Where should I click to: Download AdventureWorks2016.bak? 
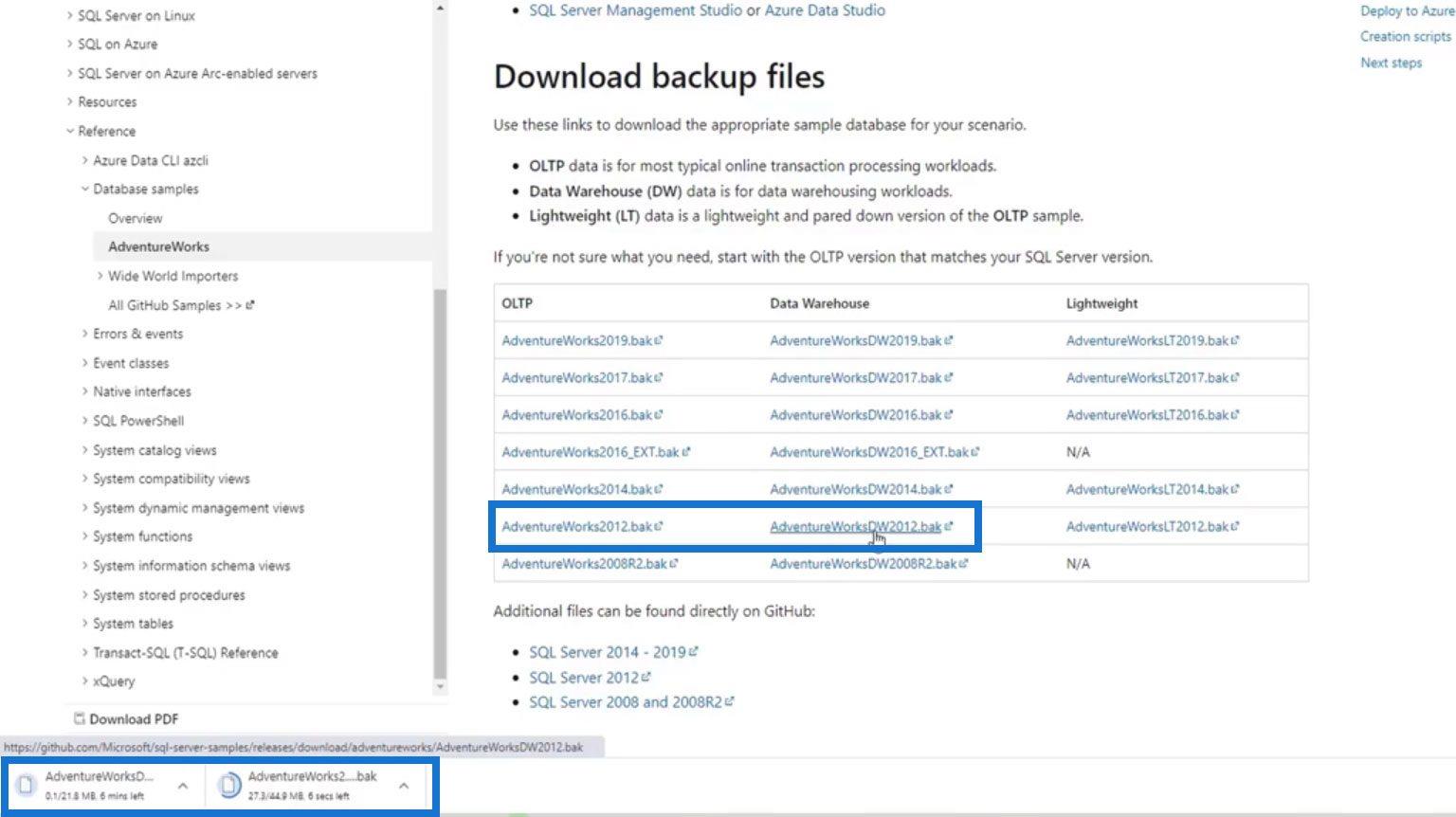pyautogui.click(x=582, y=414)
